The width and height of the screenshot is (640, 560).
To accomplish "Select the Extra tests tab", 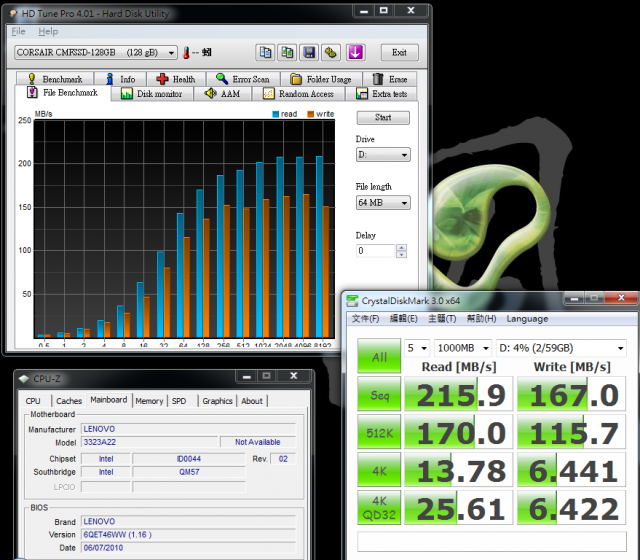I will click(x=382, y=94).
